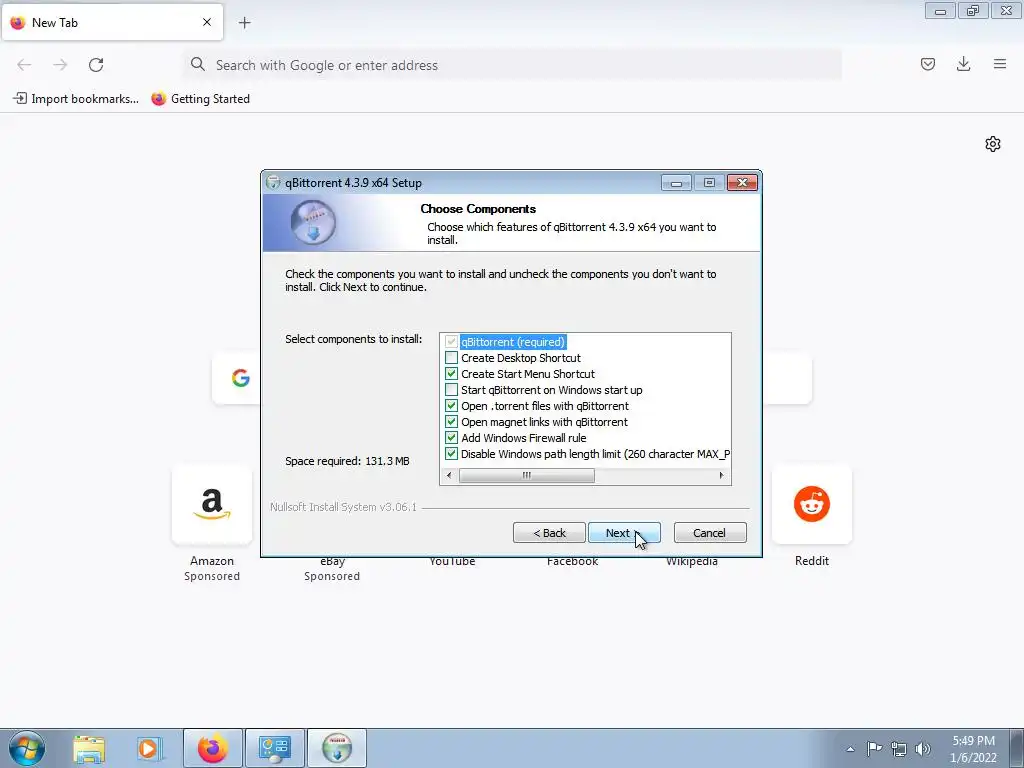This screenshot has width=1024, height=768.
Task: Click the Firefox address bar
Action: tap(513, 65)
